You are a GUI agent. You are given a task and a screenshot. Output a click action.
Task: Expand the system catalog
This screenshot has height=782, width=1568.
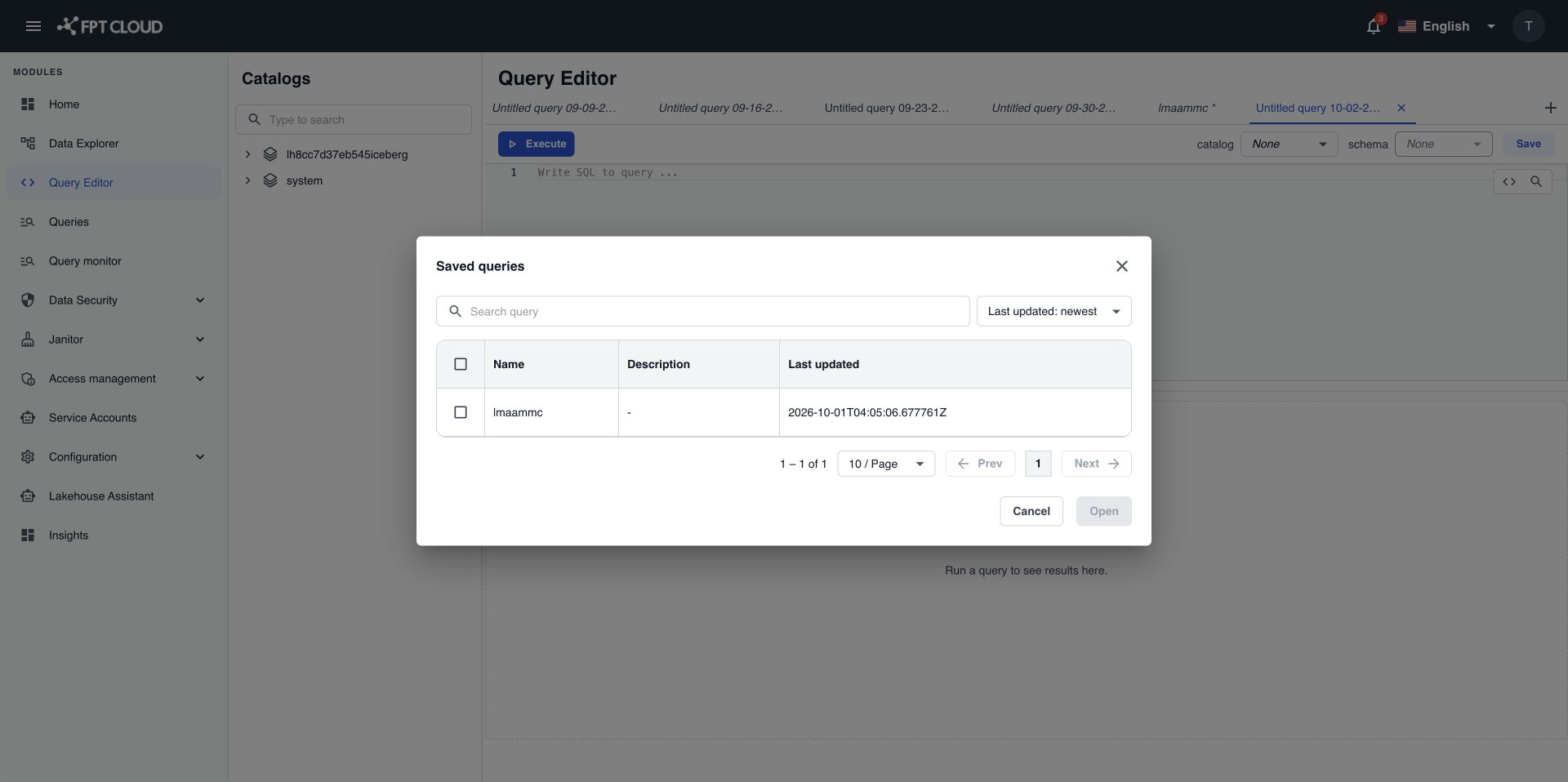(247, 180)
